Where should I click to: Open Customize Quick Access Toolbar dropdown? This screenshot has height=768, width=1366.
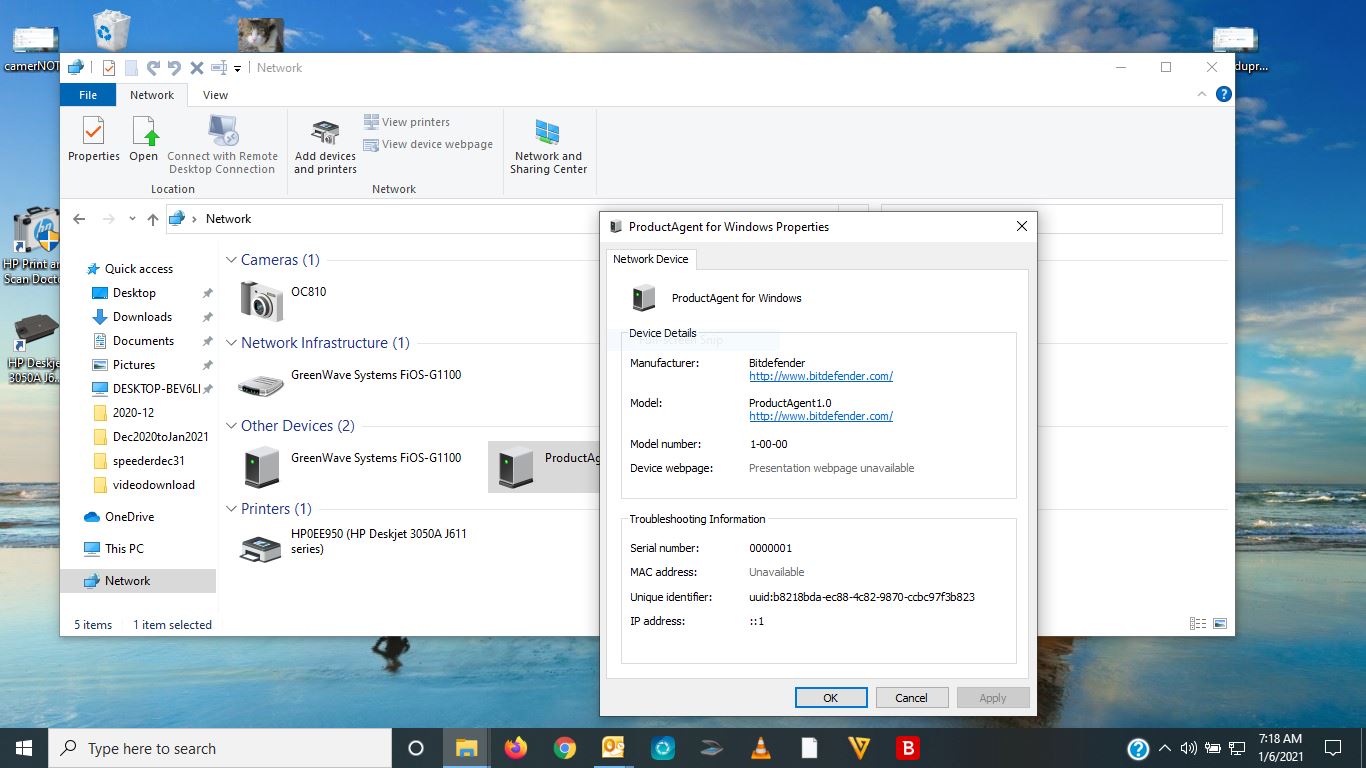(x=238, y=69)
